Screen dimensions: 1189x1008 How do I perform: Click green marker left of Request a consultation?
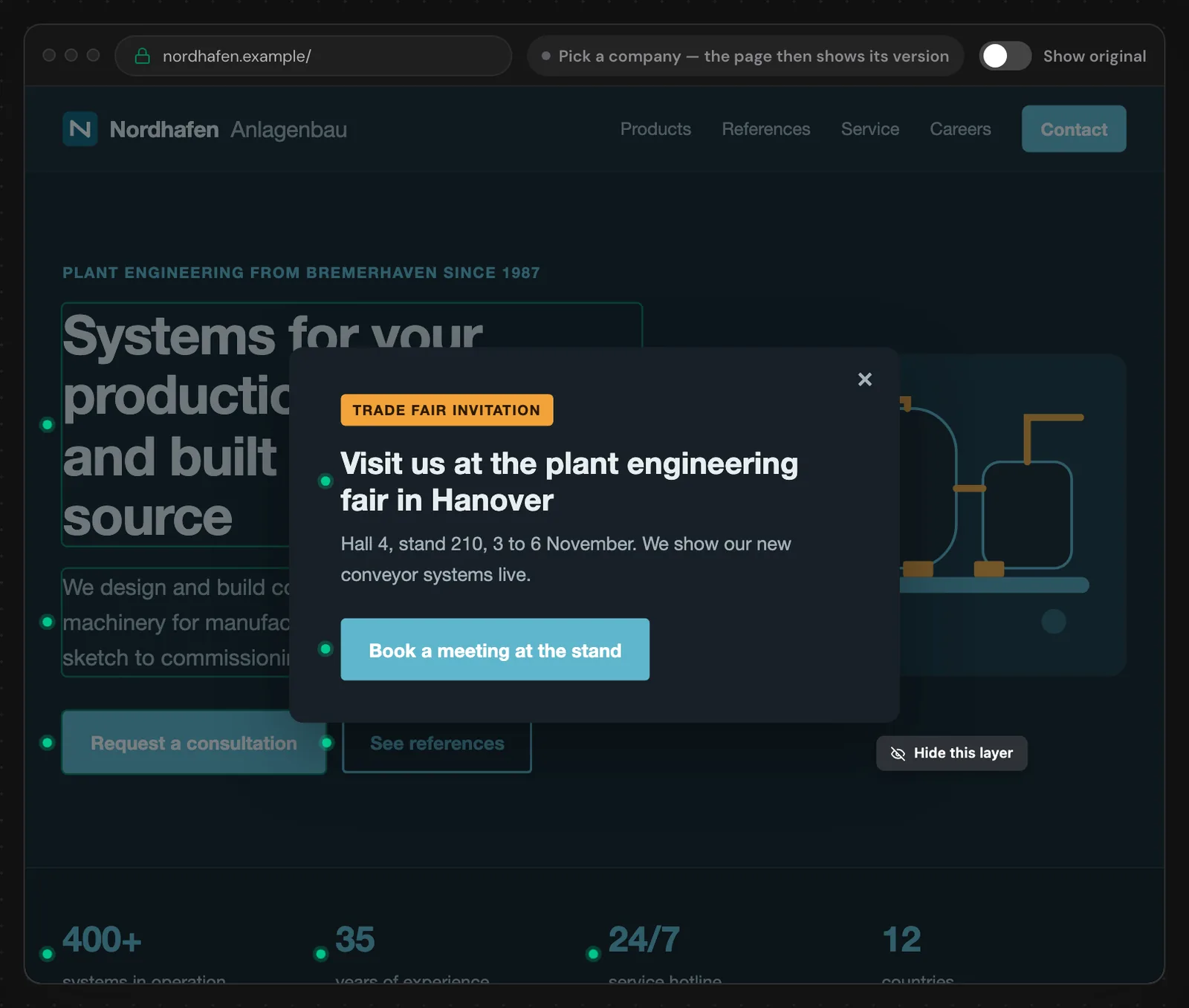tap(48, 743)
